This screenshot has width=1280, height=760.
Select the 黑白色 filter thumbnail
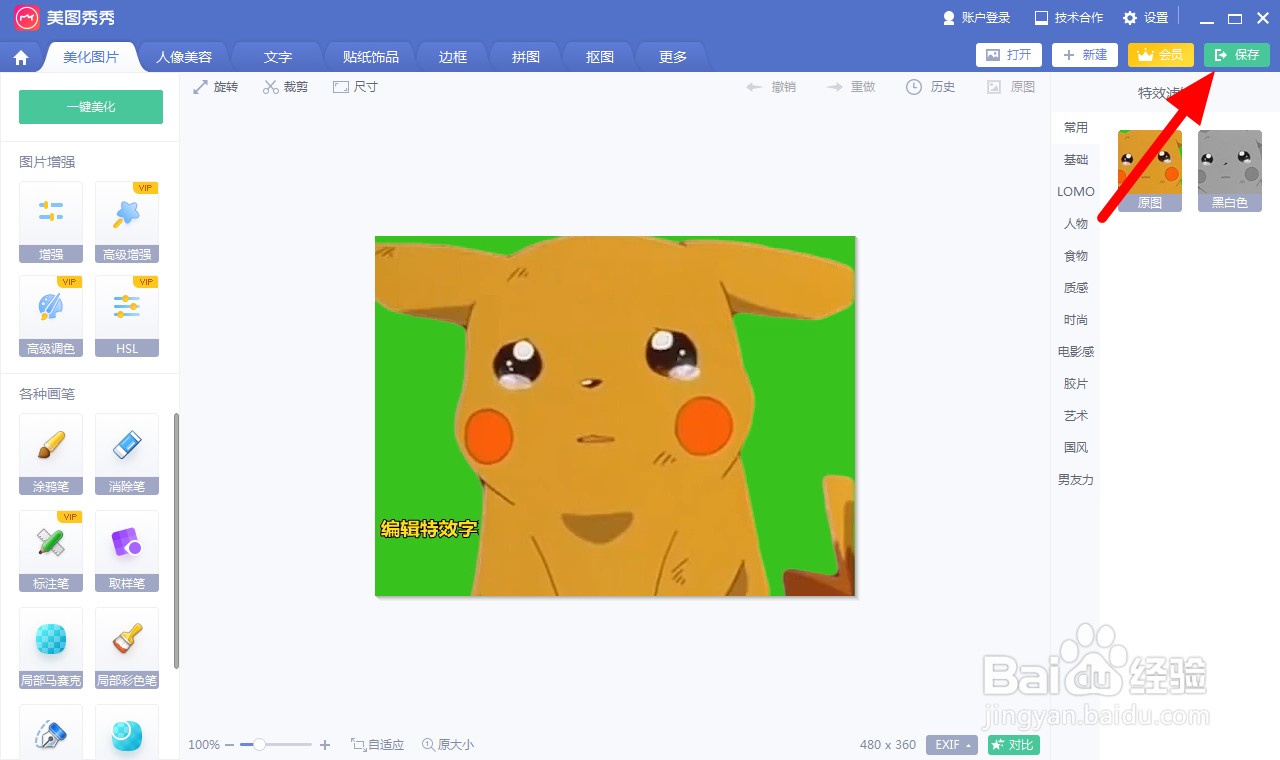(x=1230, y=171)
